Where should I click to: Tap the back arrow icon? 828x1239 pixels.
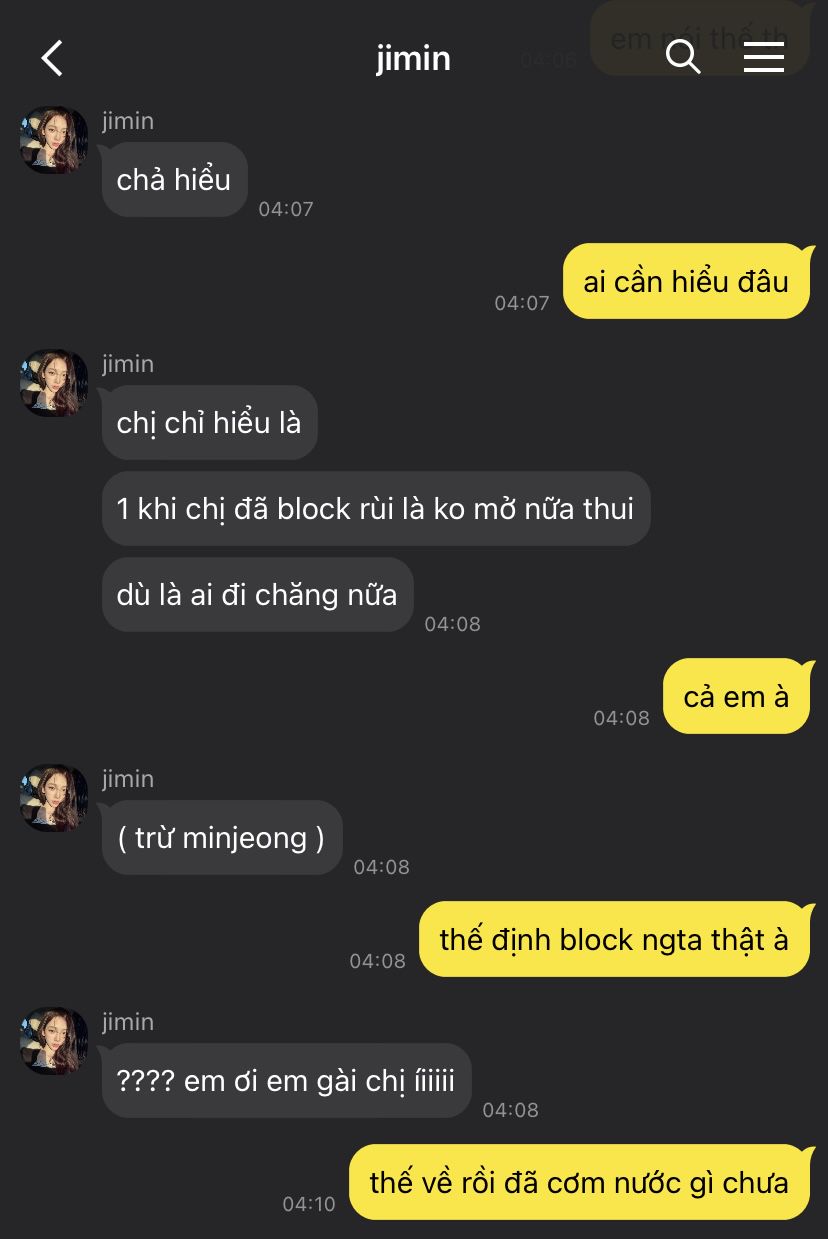click(52, 58)
